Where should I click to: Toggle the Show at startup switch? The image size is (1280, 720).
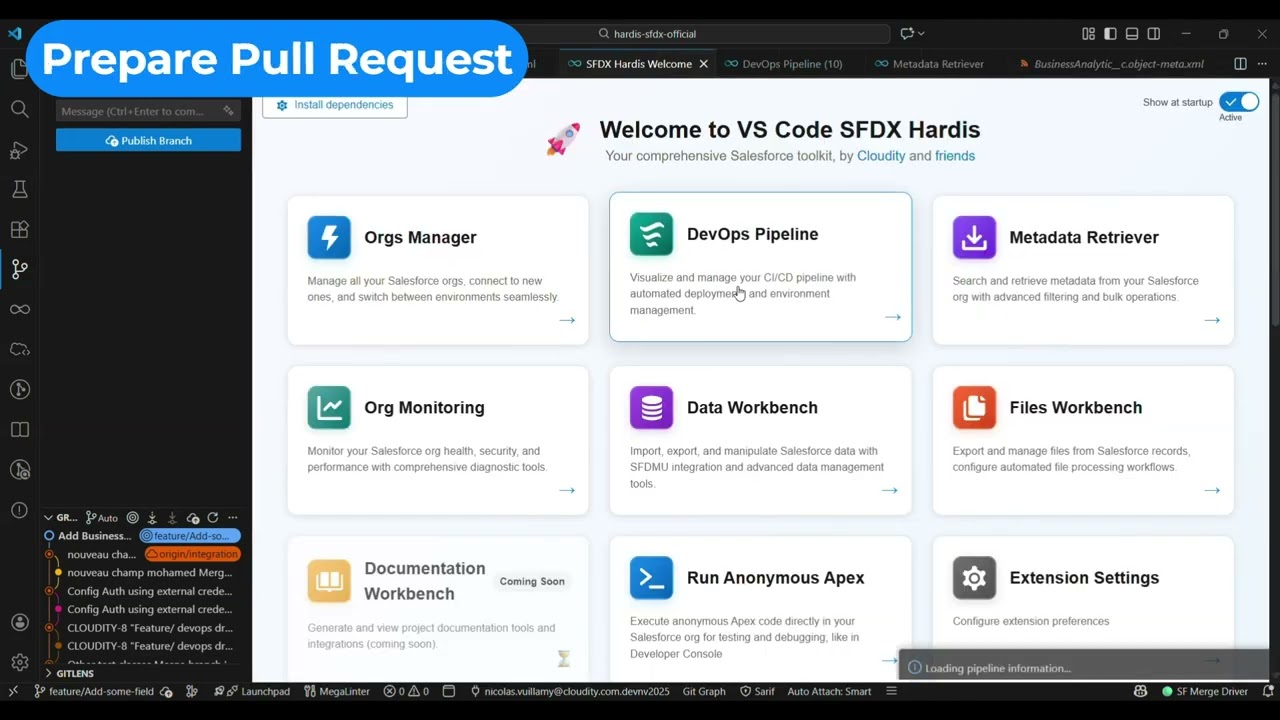(1239, 102)
